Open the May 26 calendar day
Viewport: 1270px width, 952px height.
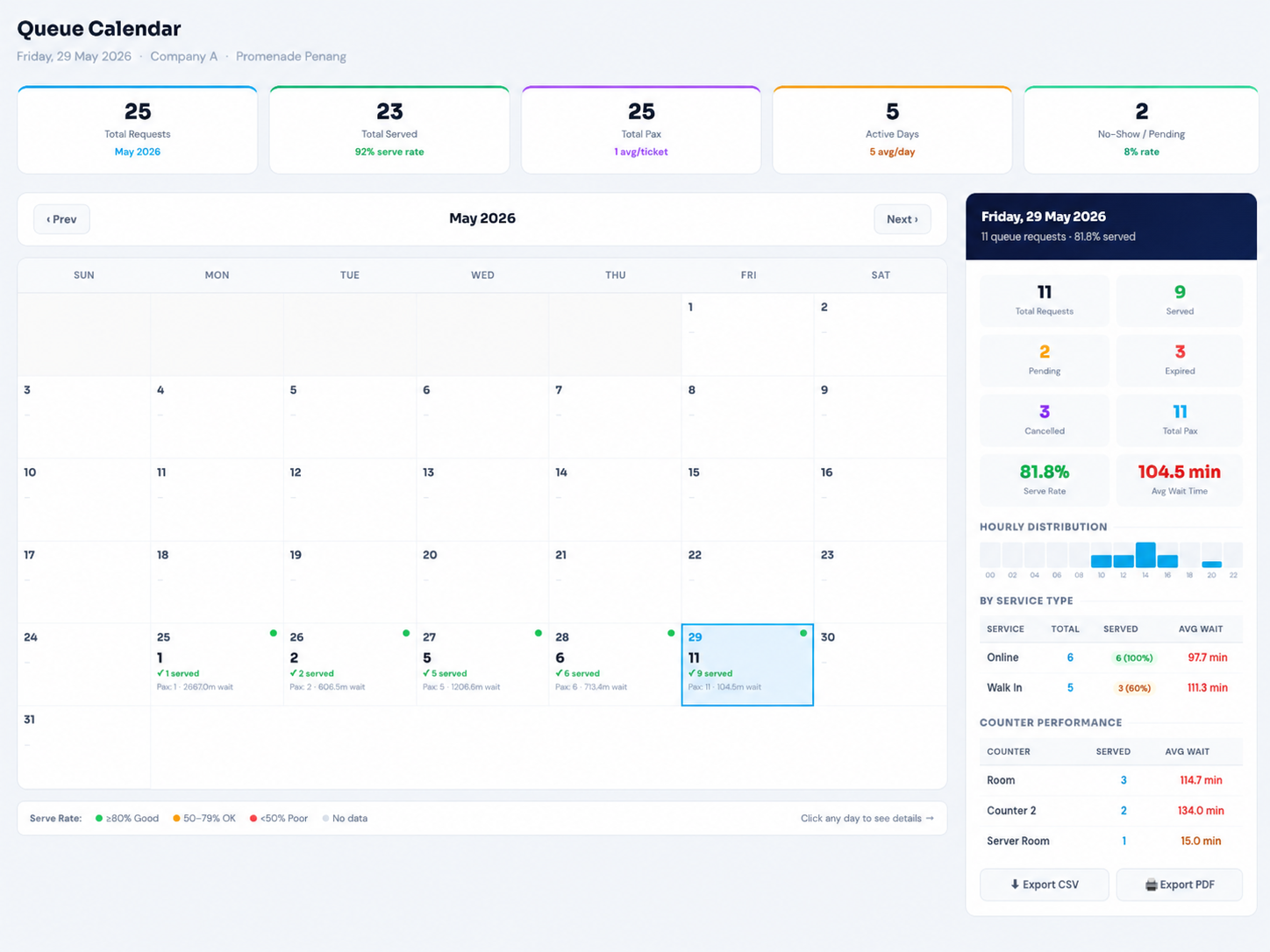coord(350,664)
